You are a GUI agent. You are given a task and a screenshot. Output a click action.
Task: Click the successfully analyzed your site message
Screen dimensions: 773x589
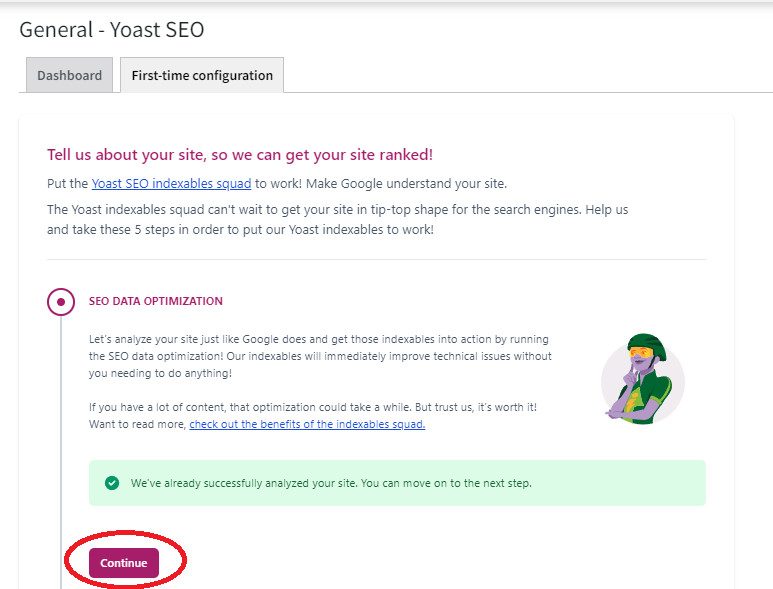point(331,483)
